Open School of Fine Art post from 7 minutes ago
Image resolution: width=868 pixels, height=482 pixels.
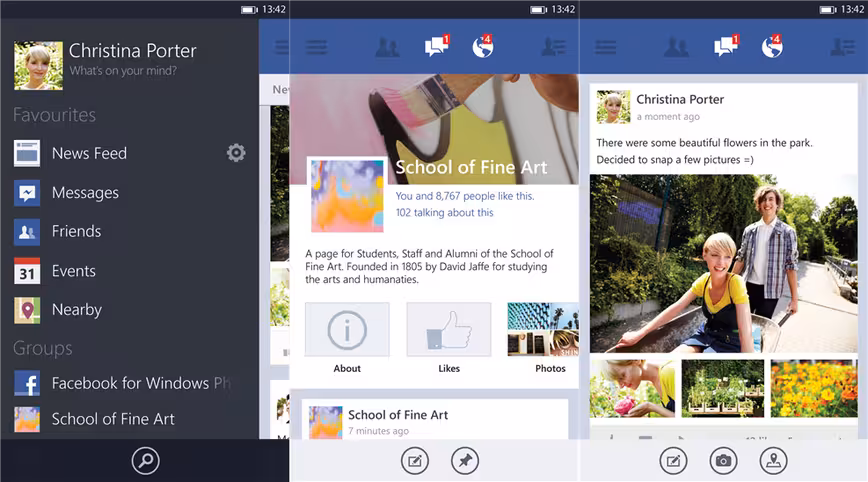coord(435,419)
